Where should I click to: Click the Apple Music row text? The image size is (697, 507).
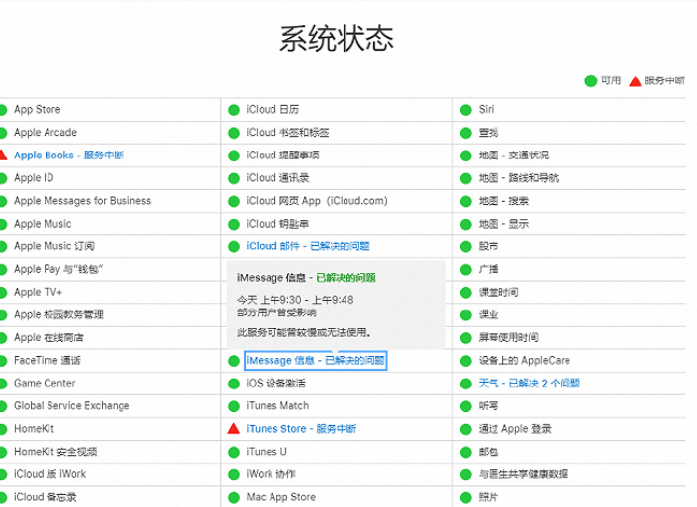pos(43,224)
